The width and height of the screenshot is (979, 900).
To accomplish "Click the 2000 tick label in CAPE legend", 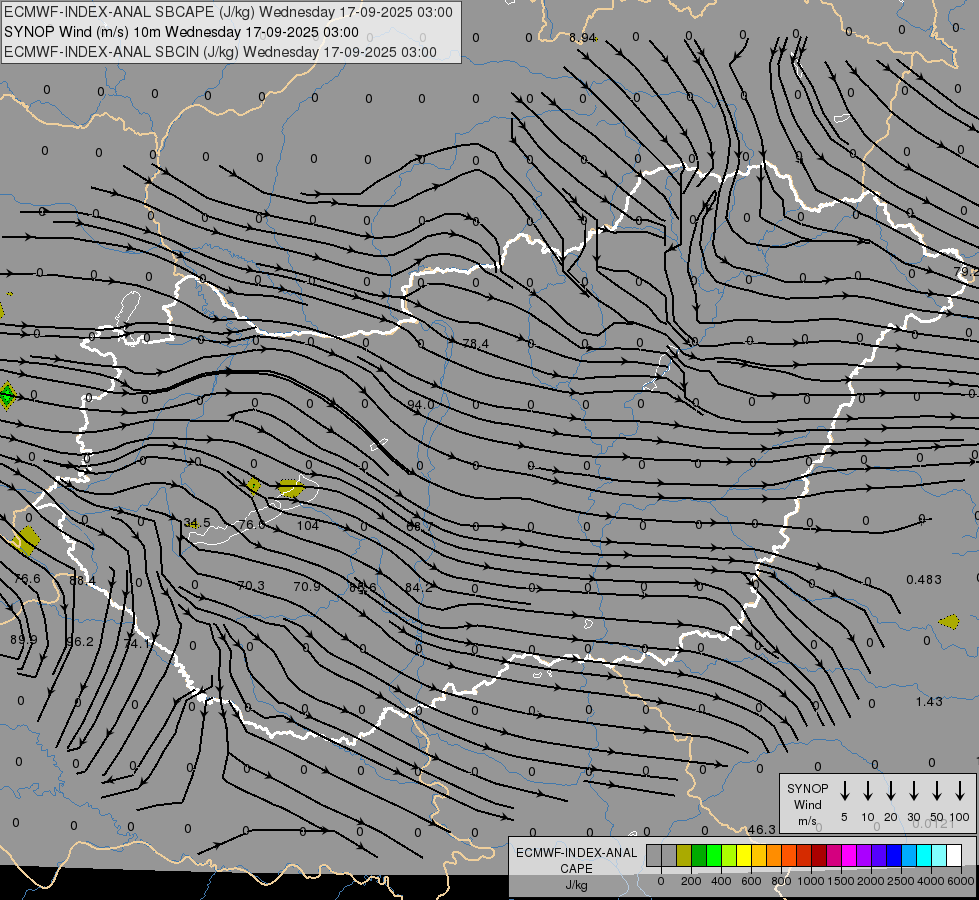I will pos(871,881).
